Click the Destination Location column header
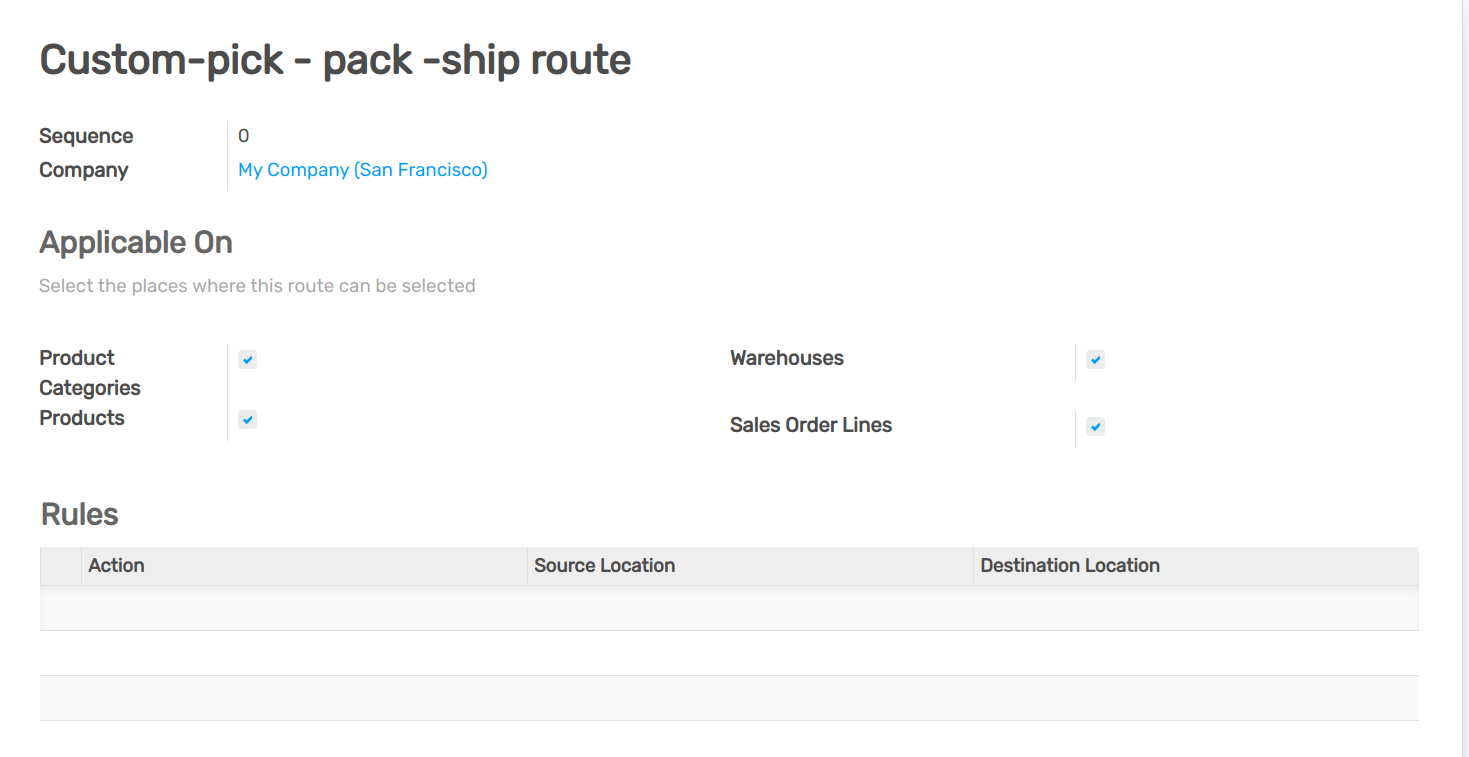Screen dimensions: 1469x757 click(1069, 565)
